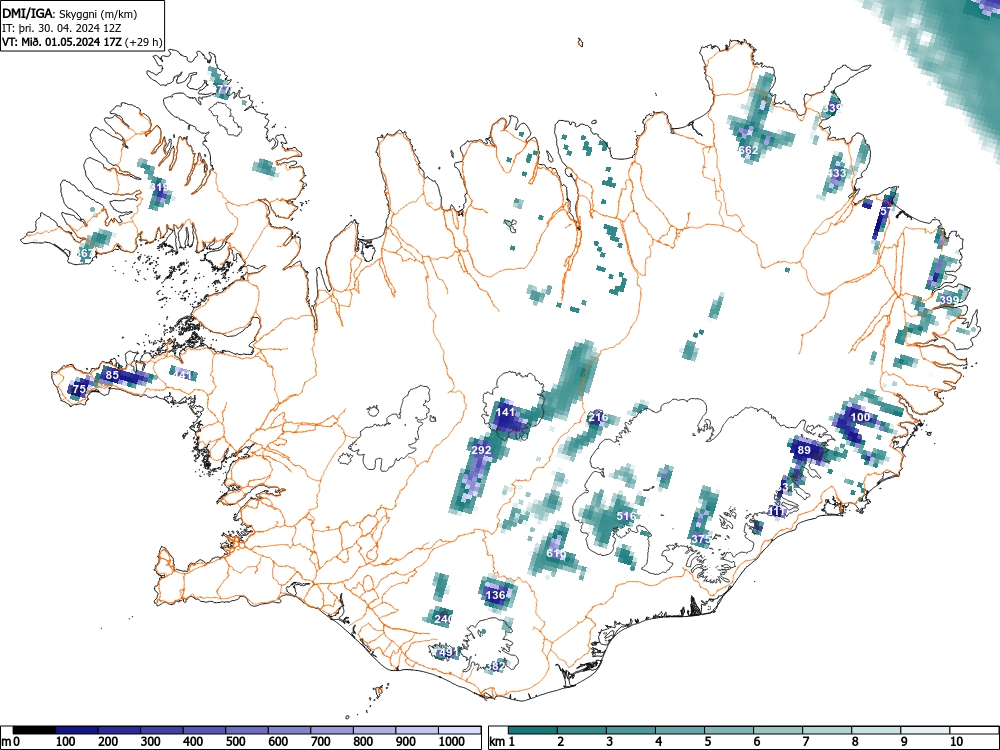Click the '2' tick on the km legend
This screenshot has width=1000, height=750.
click(x=561, y=742)
